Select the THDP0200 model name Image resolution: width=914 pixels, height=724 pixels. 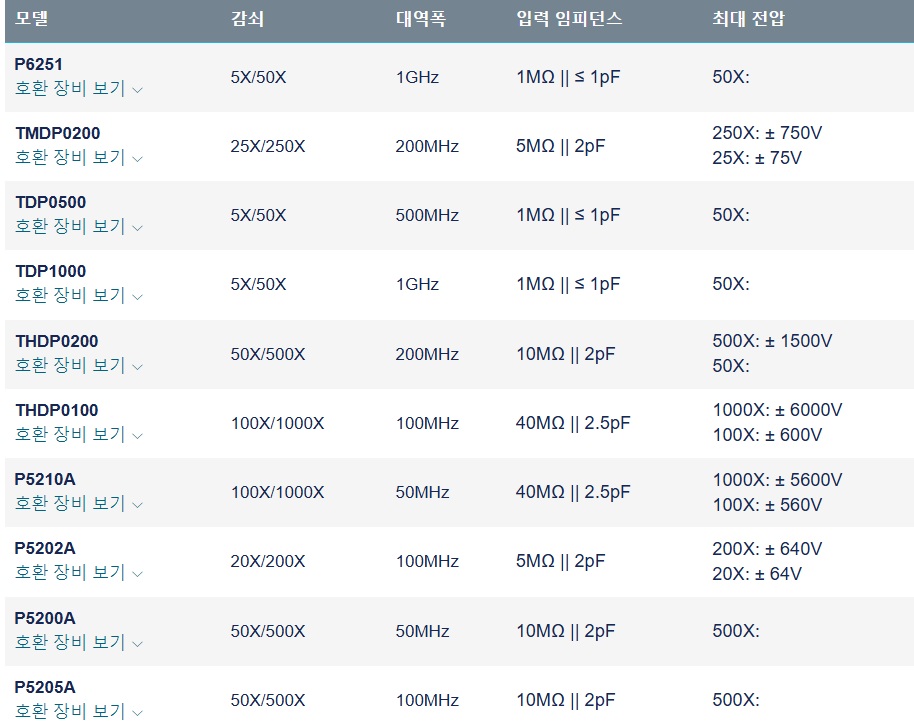tap(57, 341)
